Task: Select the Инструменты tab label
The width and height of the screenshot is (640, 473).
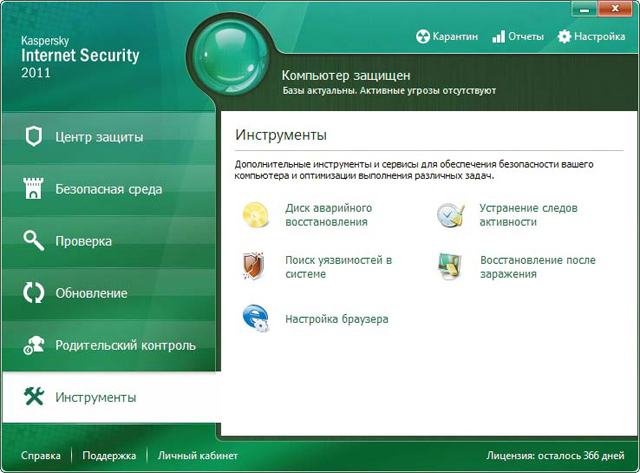Action: tap(96, 397)
